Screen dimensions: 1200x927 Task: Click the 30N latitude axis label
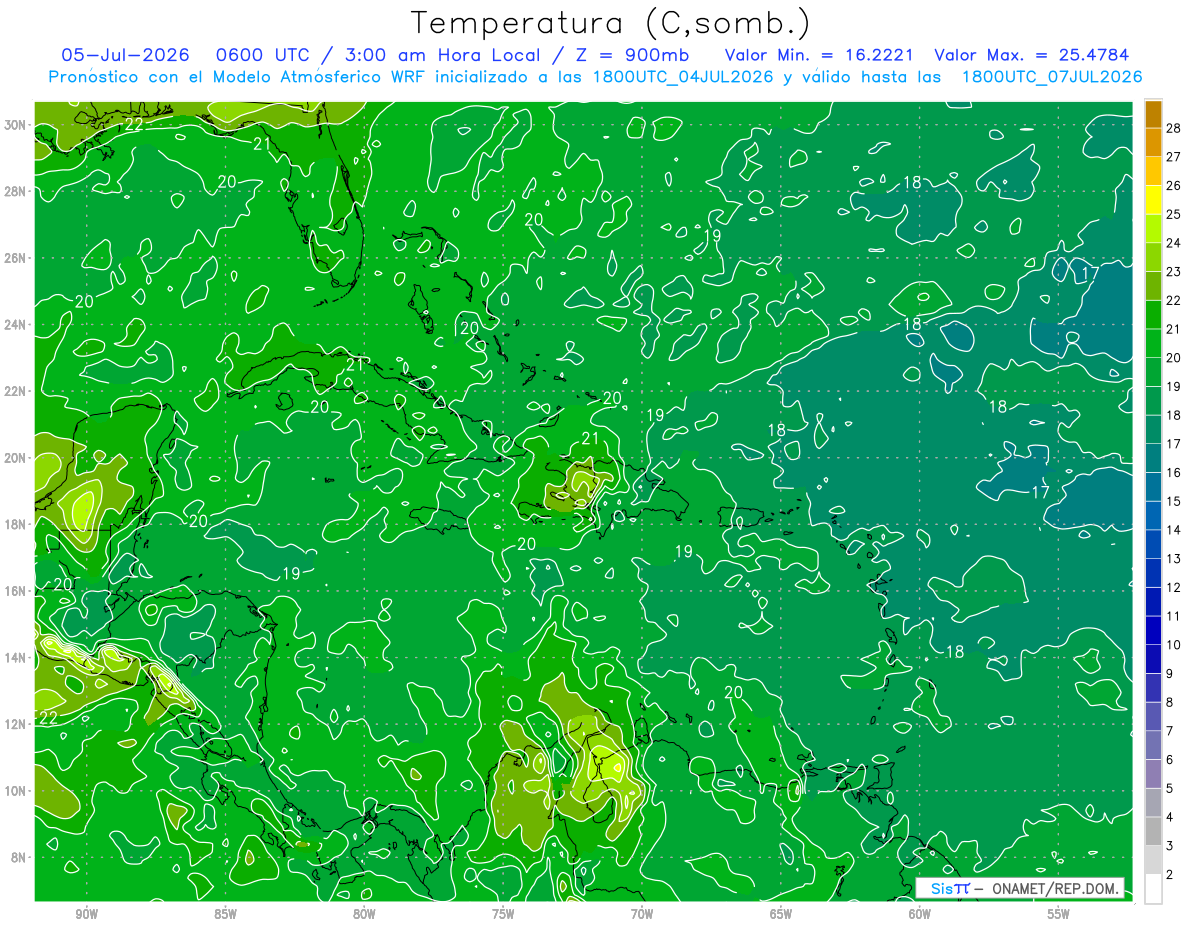tap(17, 125)
